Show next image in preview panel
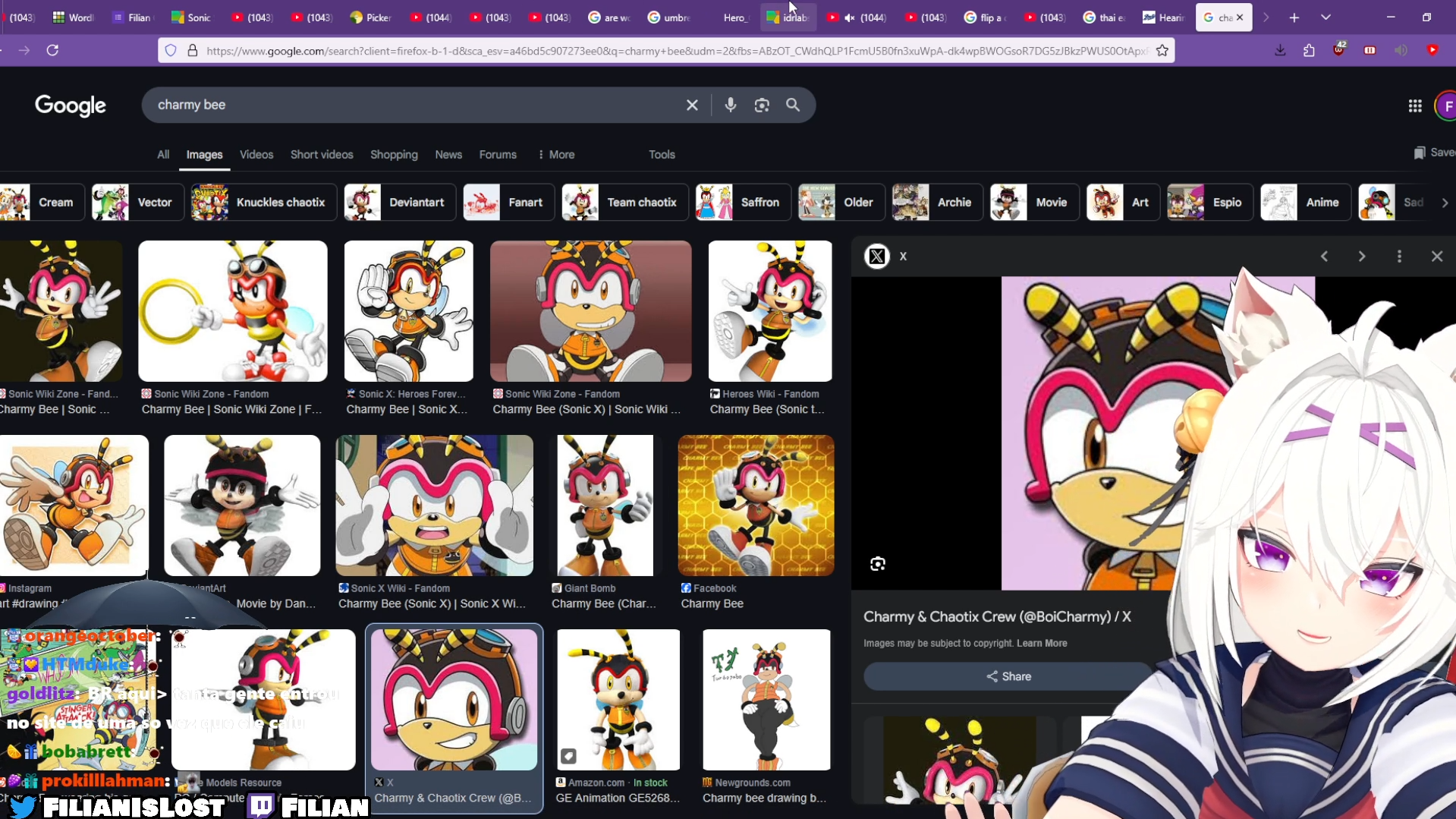The width and height of the screenshot is (1456, 819). [1361, 257]
